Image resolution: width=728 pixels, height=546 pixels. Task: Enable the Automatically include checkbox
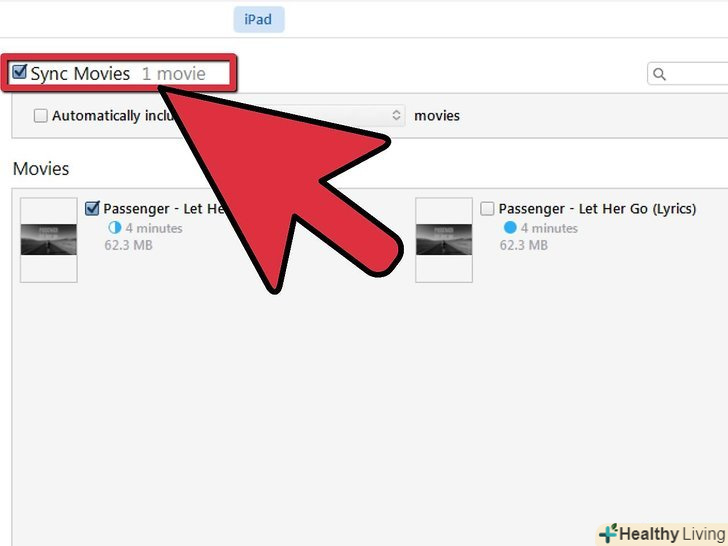(x=40, y=116)
